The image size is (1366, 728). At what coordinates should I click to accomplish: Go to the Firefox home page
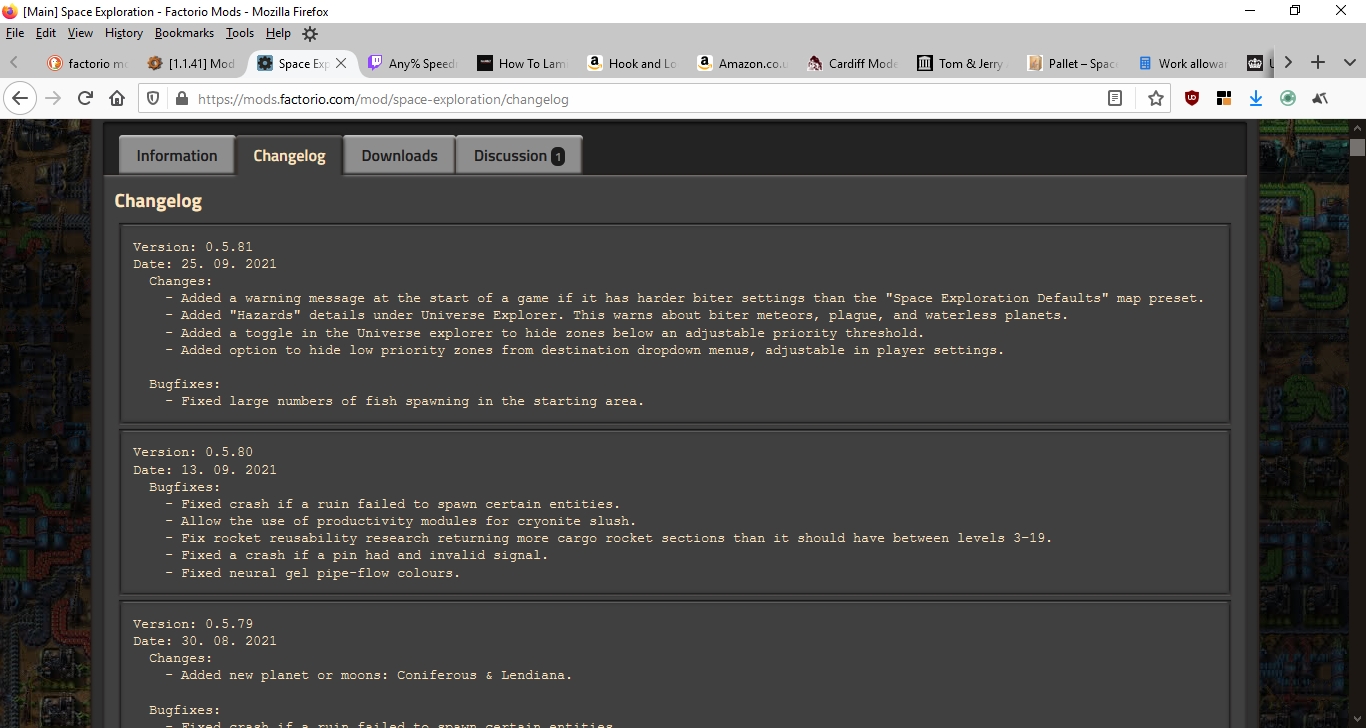(117, 98)
